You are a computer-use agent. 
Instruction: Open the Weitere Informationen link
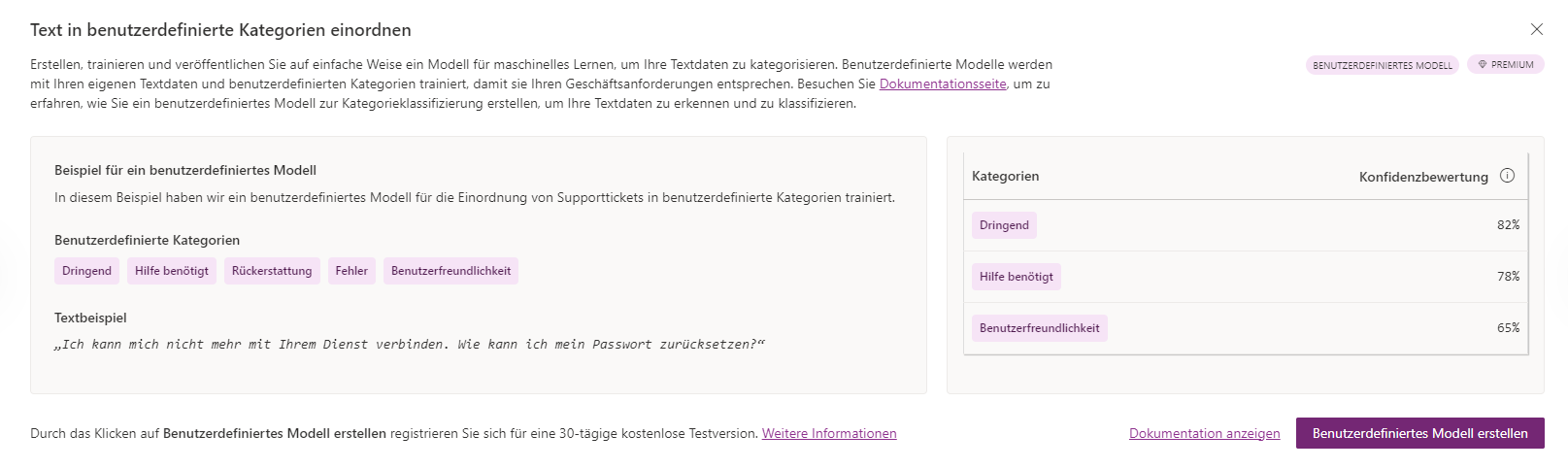[828, 434]
